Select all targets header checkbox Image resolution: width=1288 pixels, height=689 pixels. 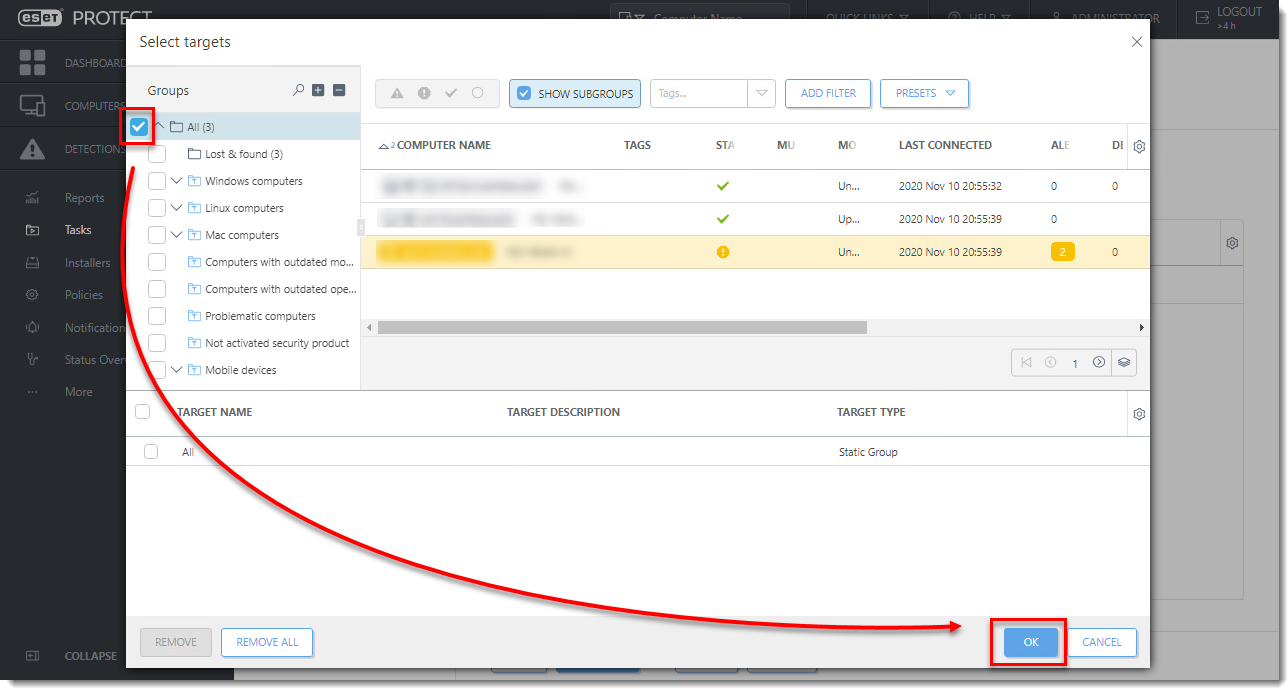click(142, 412)
